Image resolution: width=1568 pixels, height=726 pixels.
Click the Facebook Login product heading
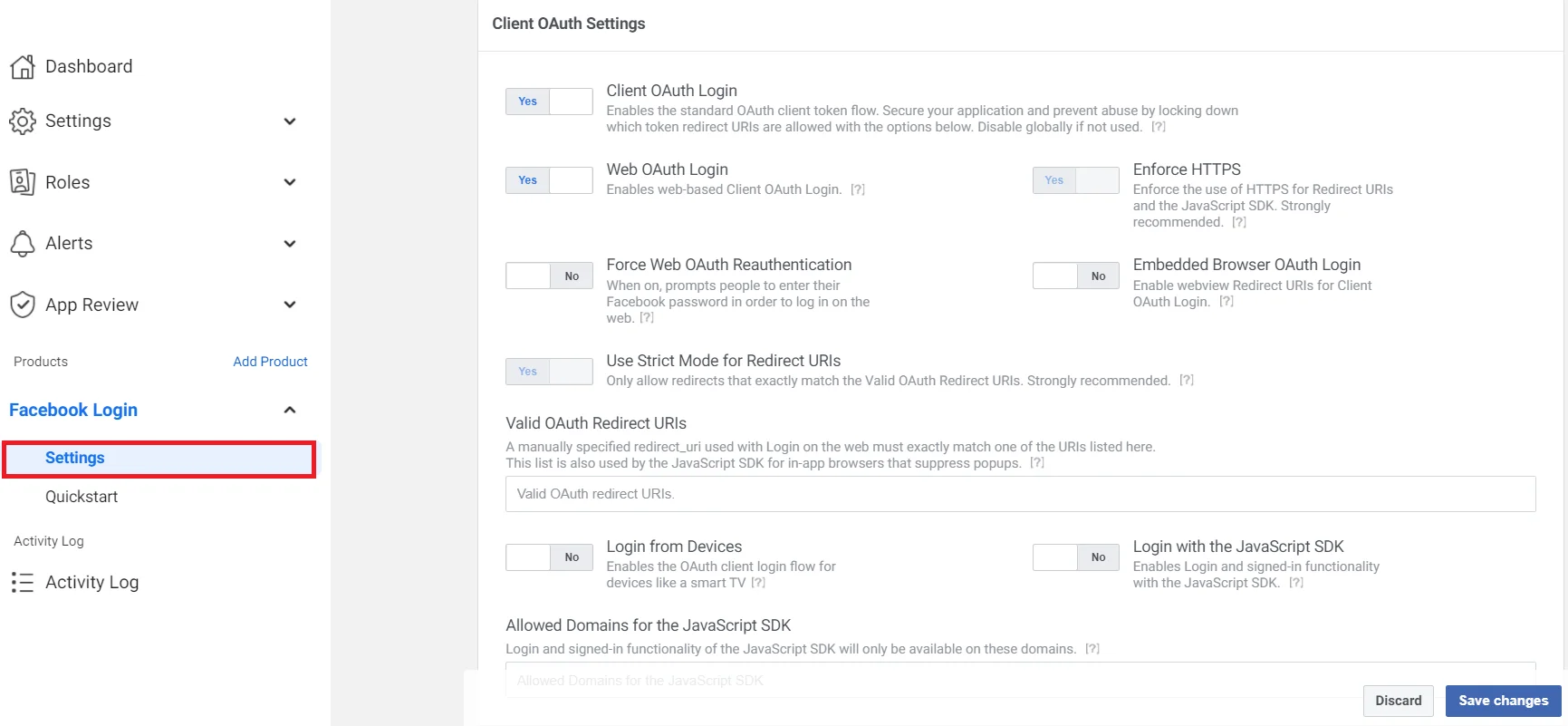click(x=73, y=410)
